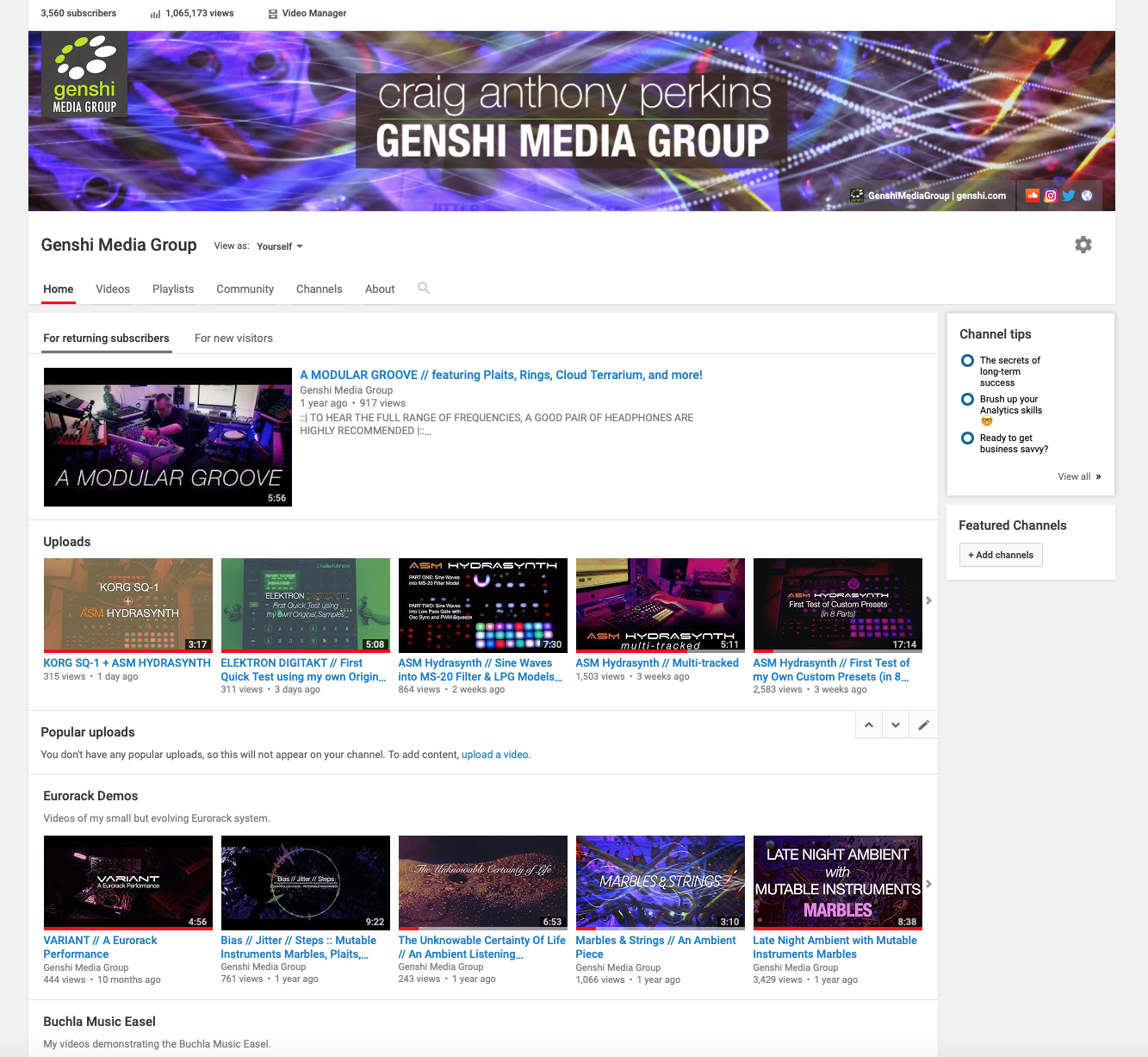1148x1057 pixels.
Task: Open Elektron Digitakt video thumbnail
Action: (x=306, y=605)
